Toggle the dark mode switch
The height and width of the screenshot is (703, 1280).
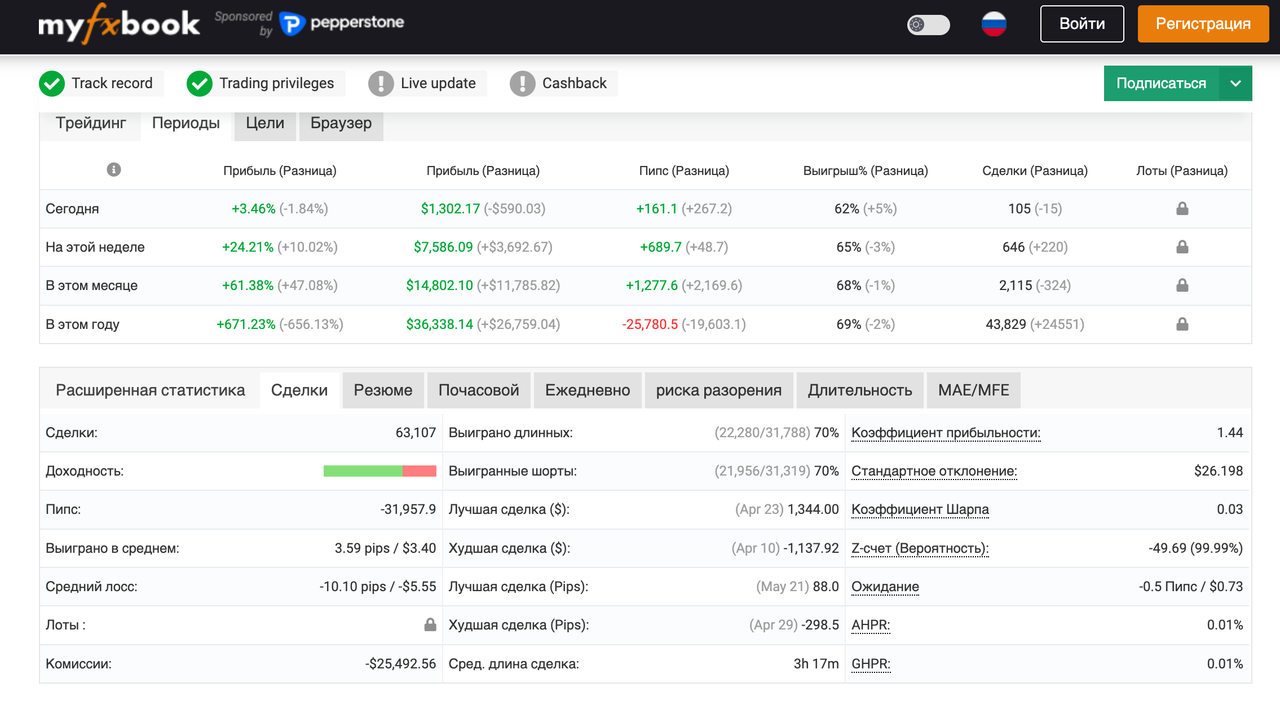[928, 24]
